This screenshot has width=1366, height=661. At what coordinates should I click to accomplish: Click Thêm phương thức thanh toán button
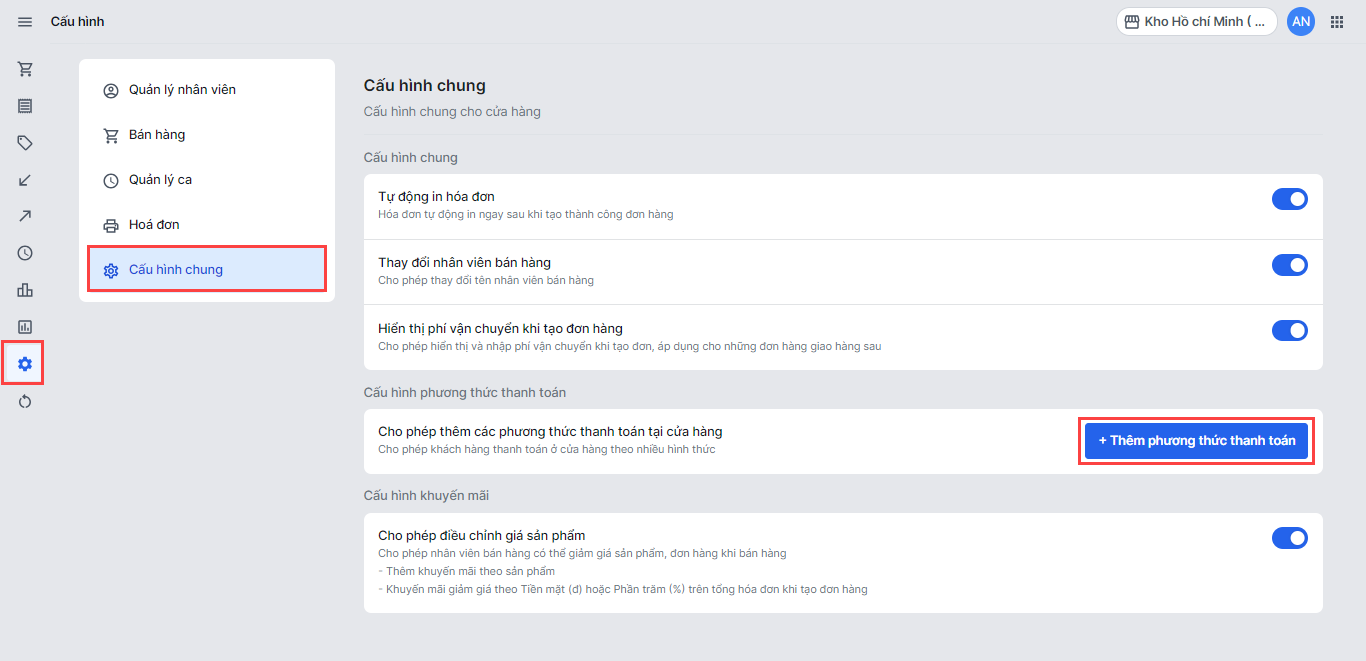click(1196, 441)
